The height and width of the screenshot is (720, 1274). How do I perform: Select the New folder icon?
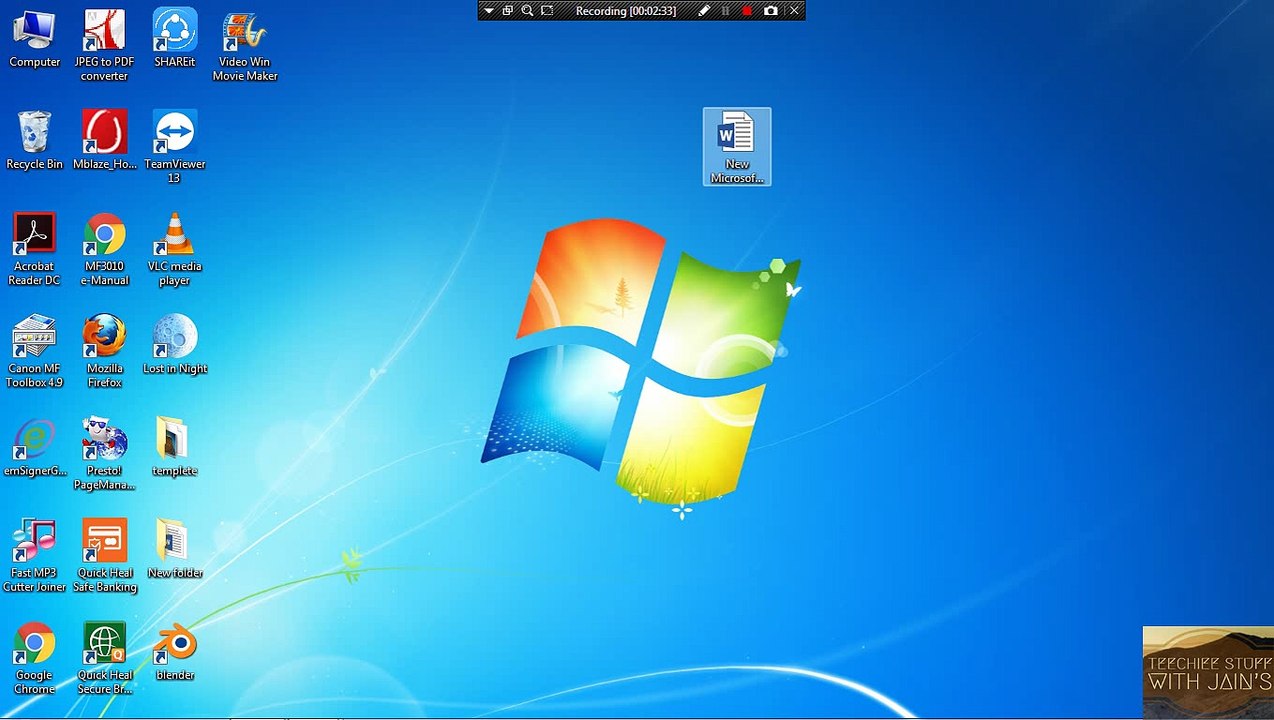click(x=174, y=550)
